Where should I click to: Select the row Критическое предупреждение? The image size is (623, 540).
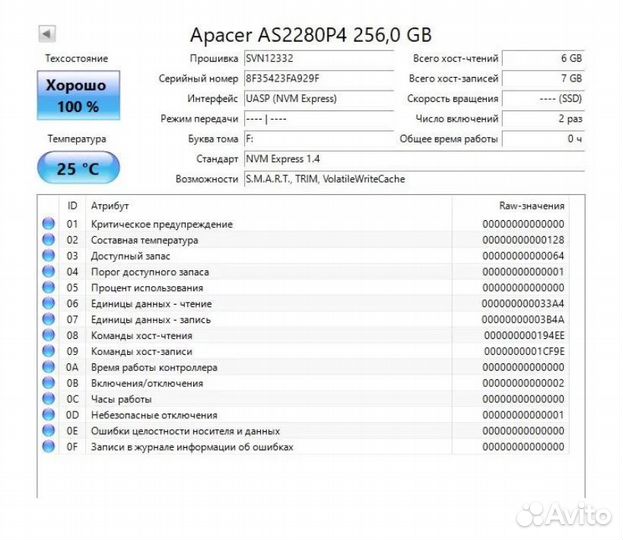(305, 224)
